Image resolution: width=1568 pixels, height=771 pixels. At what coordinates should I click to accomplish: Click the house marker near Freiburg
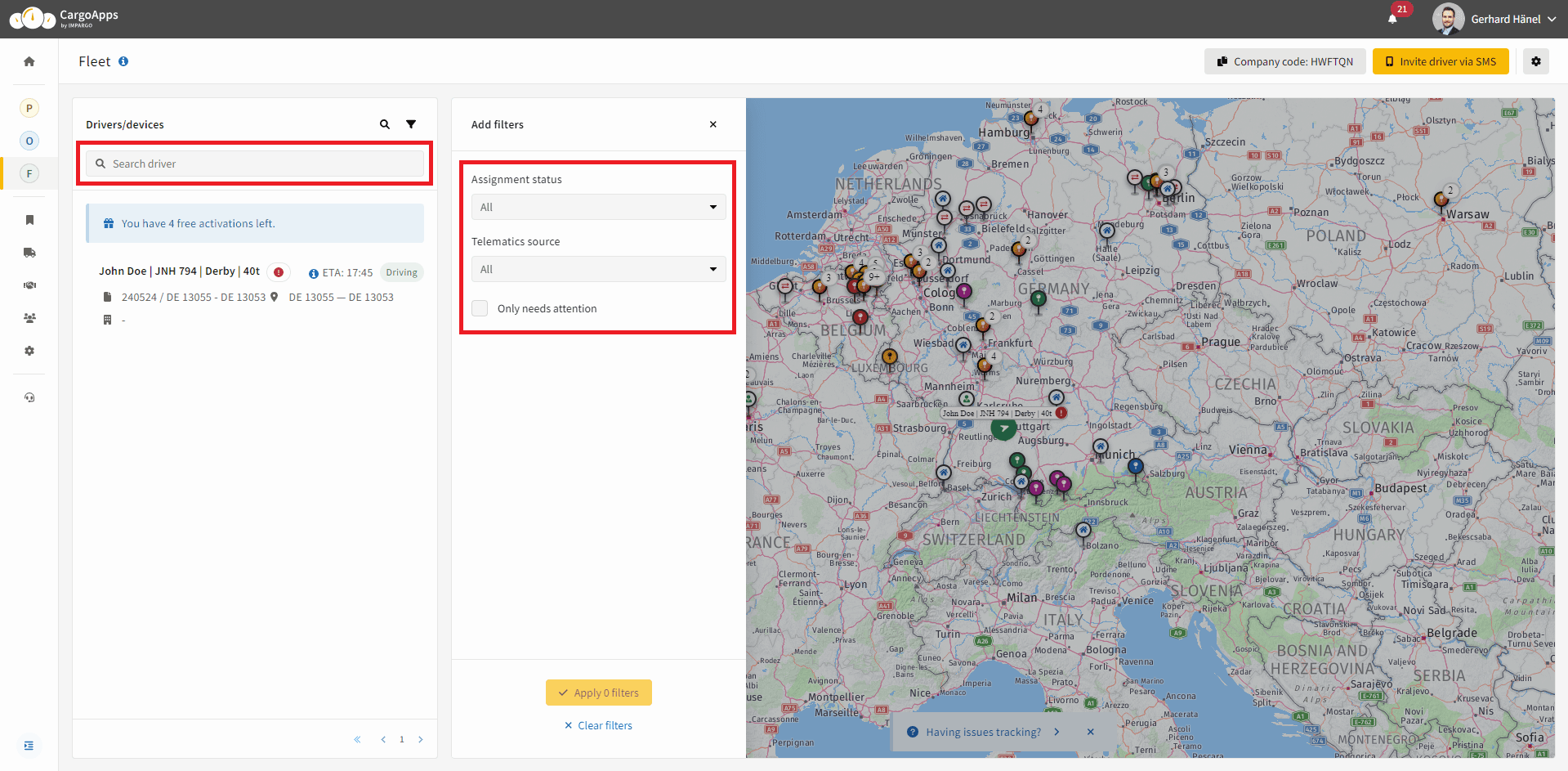point(944,473)
